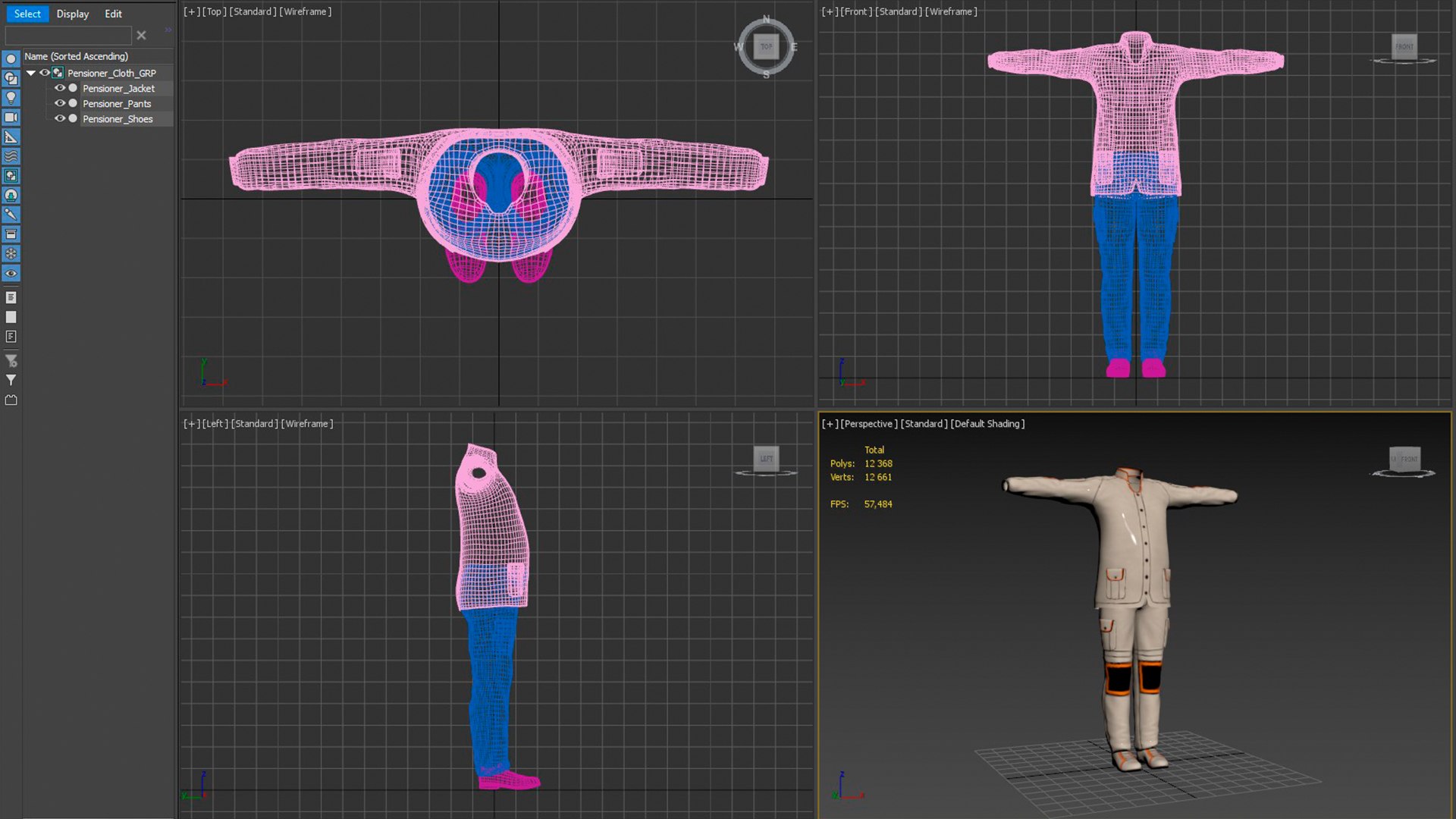Click the TOP face of the Top-viewport ViewCube
1456x819 pixels.
(766, 46)
